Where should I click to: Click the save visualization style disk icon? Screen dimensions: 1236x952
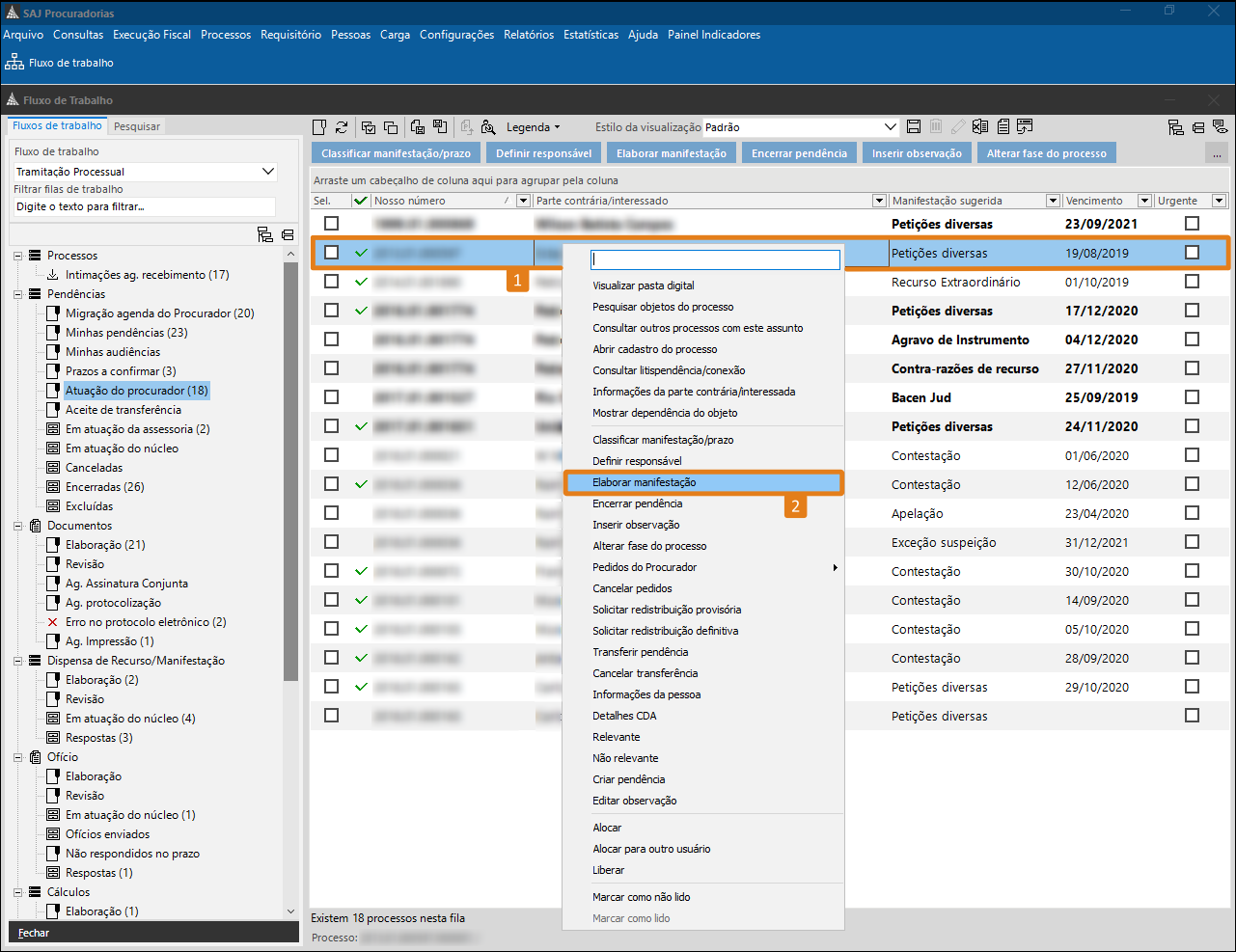[x=914, y=127]
